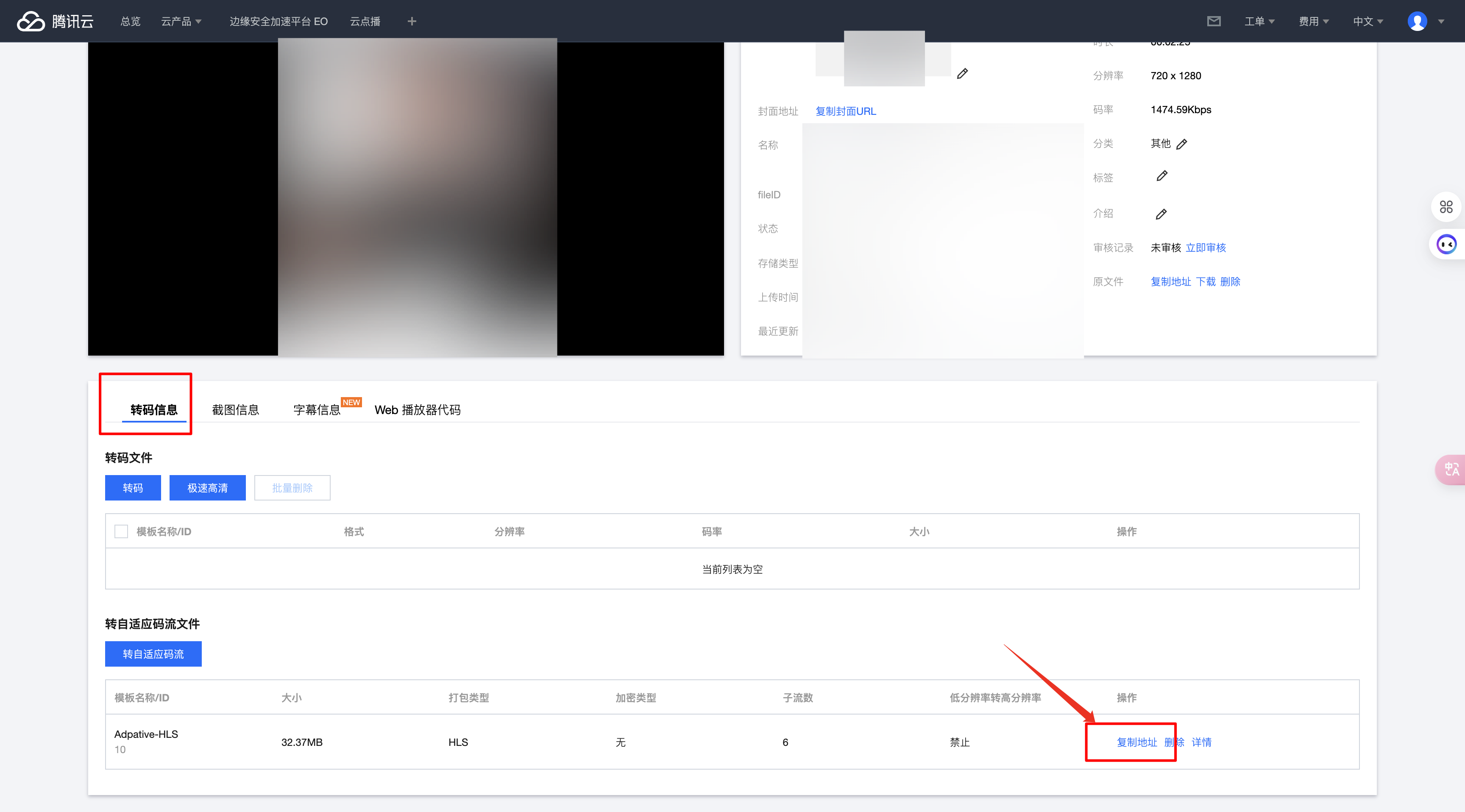Expand the 云产品 dropdown menu
The image size is (1465, 812).
(181, 21)
